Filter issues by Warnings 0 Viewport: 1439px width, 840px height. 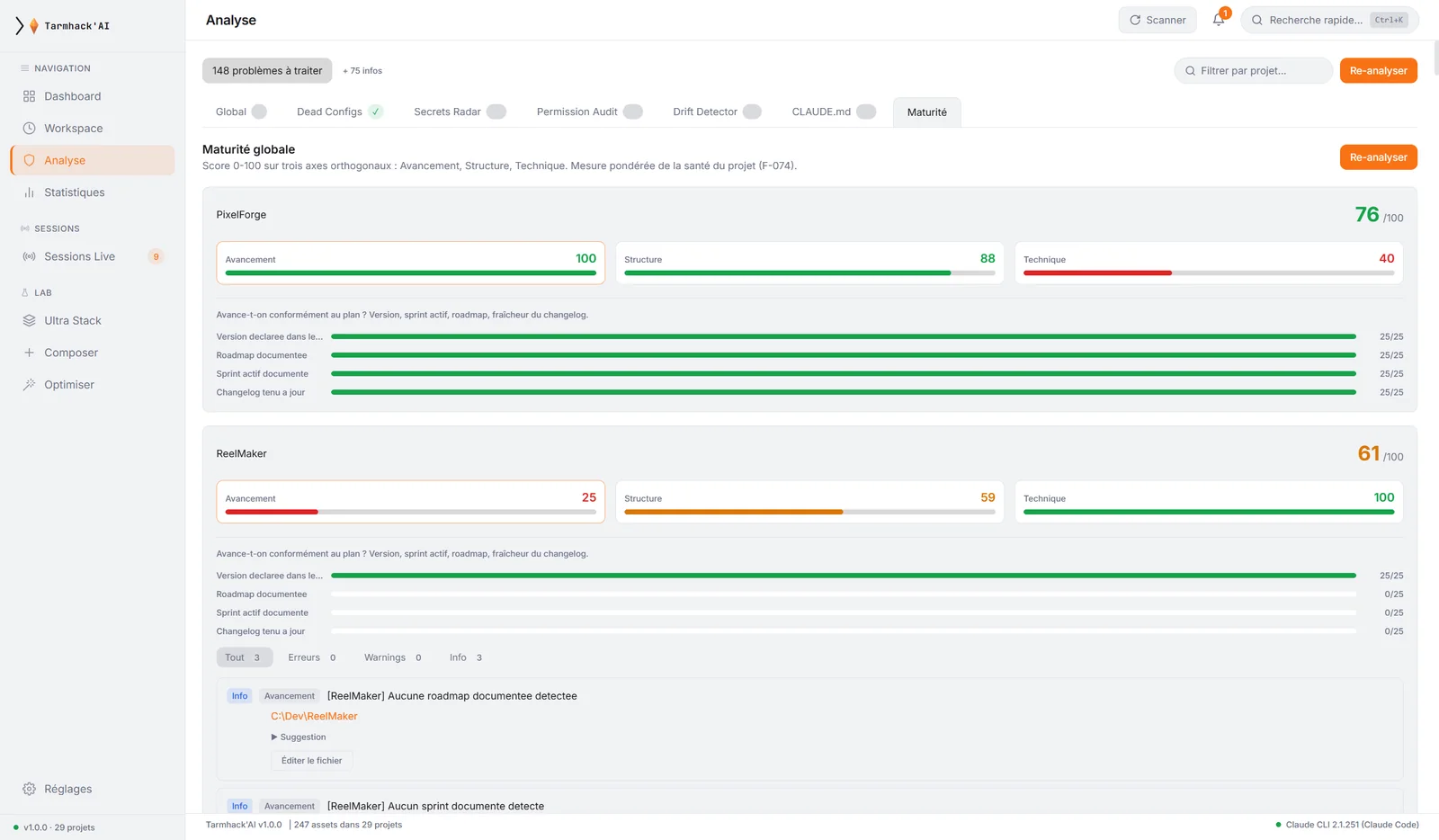tap(392, 657)
